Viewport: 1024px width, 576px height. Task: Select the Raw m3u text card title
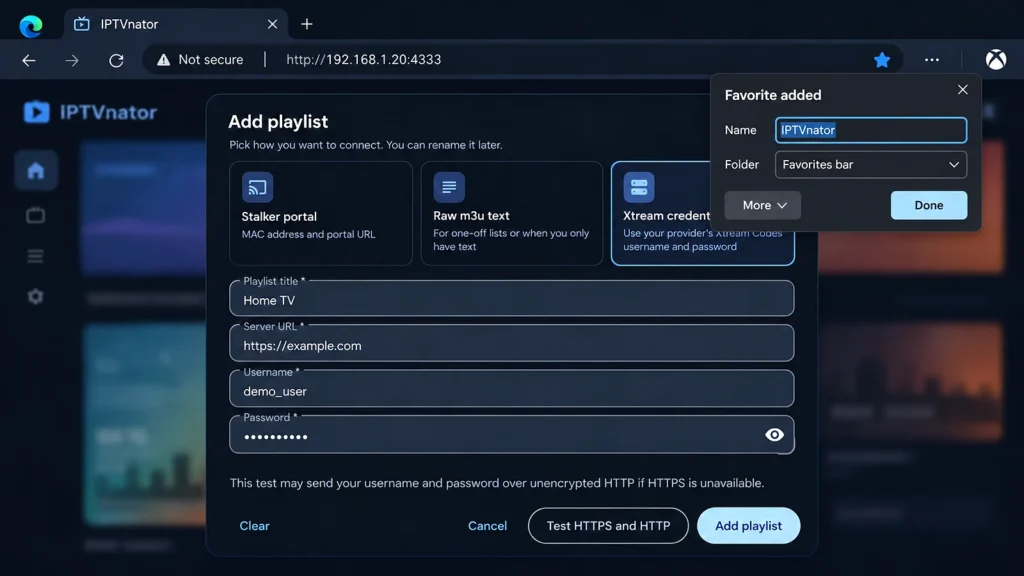472,216
